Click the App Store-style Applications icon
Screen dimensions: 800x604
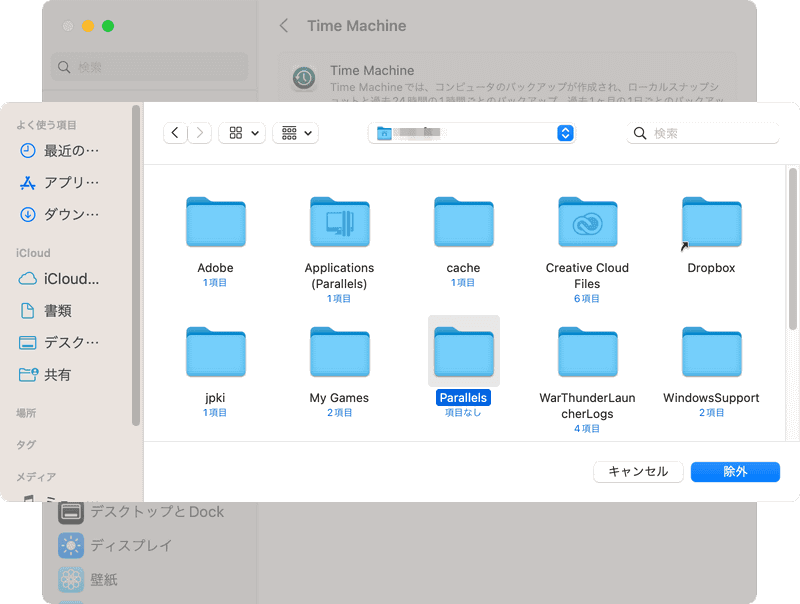[28, 182]
